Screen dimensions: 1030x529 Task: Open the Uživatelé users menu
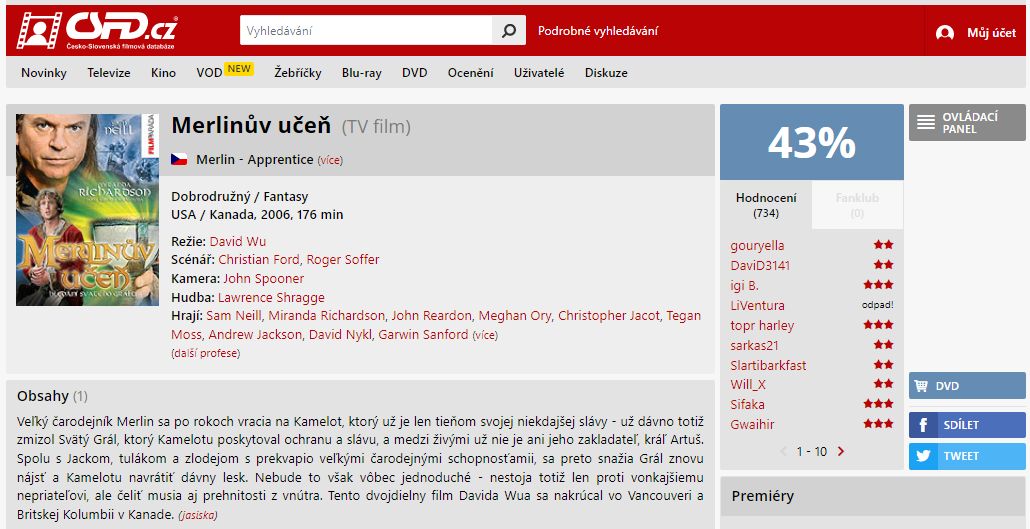[539, 73]
